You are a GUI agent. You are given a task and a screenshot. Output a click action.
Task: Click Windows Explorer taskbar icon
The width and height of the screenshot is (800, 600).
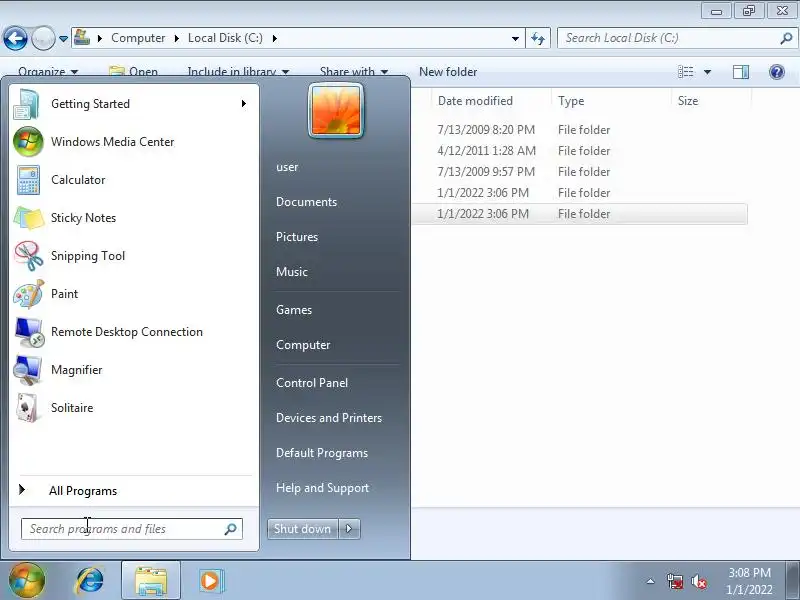[x=151, y=581]
